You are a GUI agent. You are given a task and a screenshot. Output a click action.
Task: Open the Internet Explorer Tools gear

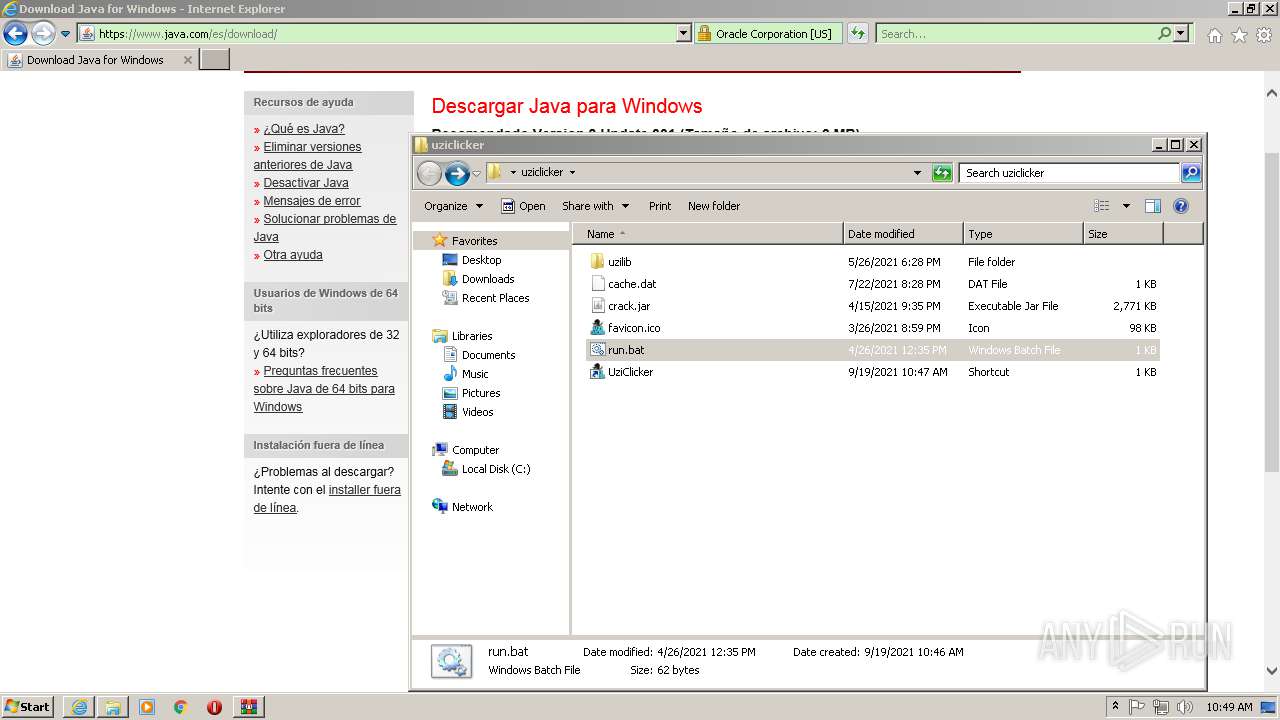(1264, 35)
